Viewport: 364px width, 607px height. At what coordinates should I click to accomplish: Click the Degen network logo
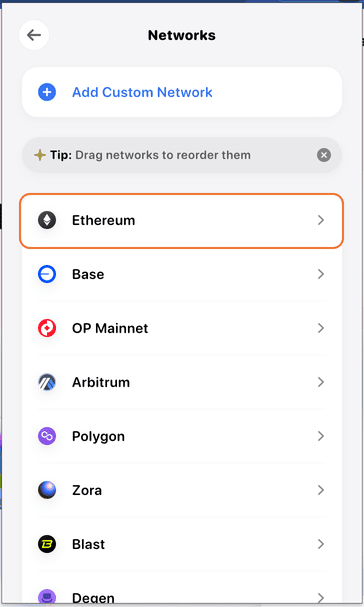pyautogui.click(x=47, y=597)
